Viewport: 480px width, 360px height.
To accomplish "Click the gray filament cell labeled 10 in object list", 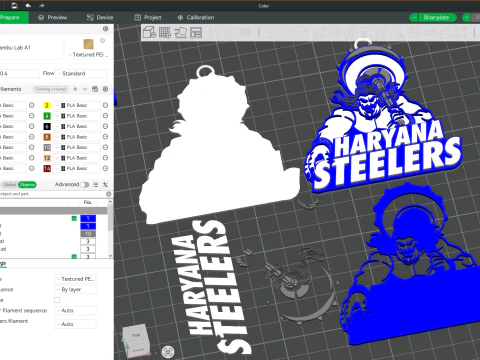I will click(x=88, y=234).
